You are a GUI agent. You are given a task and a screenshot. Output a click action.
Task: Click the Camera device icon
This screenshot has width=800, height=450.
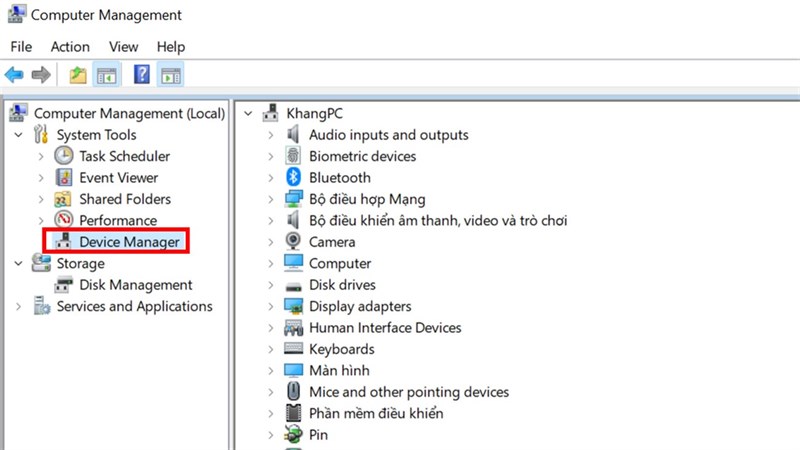pyautogui.click(x=293, y=241)
